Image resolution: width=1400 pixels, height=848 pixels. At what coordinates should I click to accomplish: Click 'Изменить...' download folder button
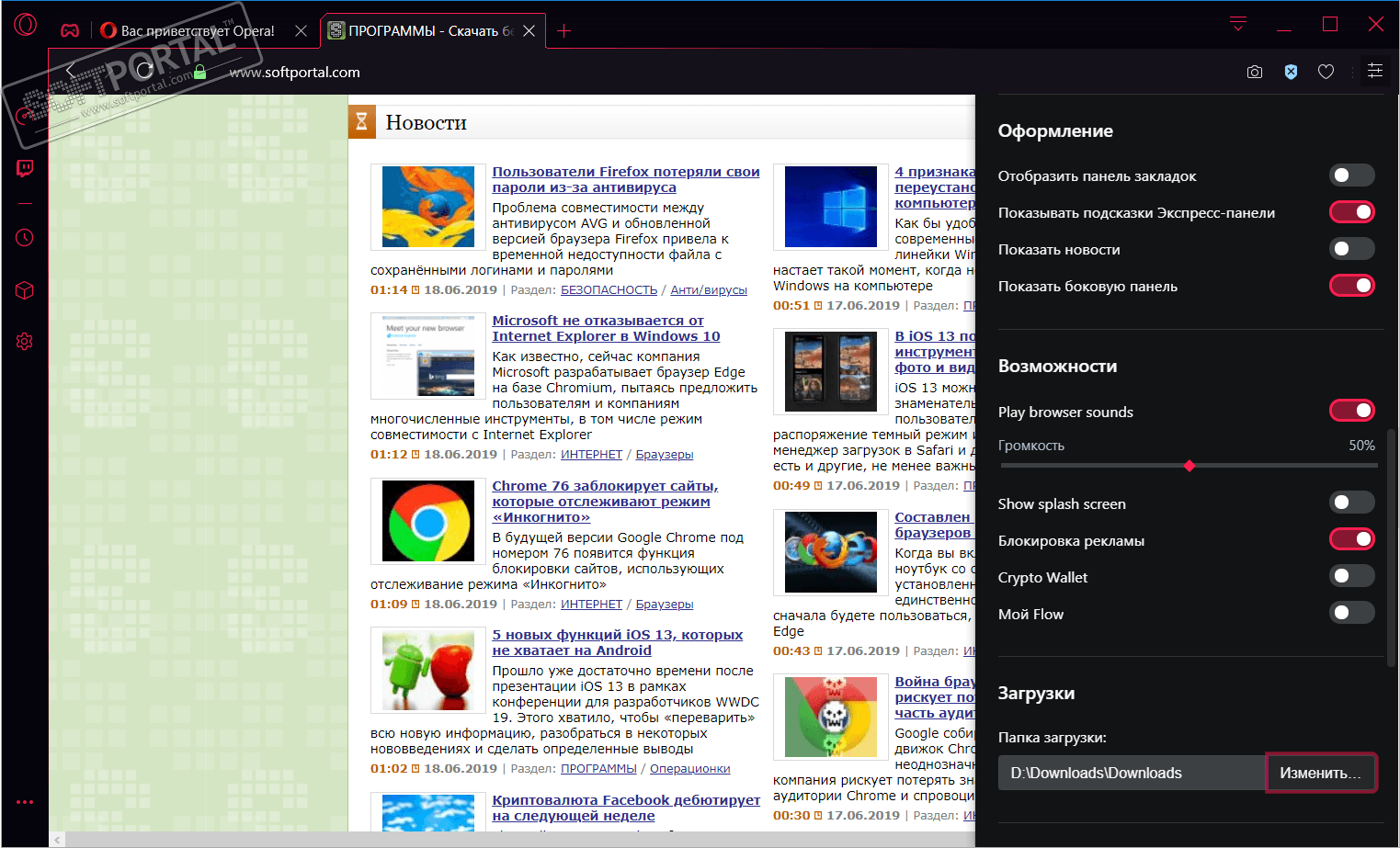click(x=1320, y=773)
